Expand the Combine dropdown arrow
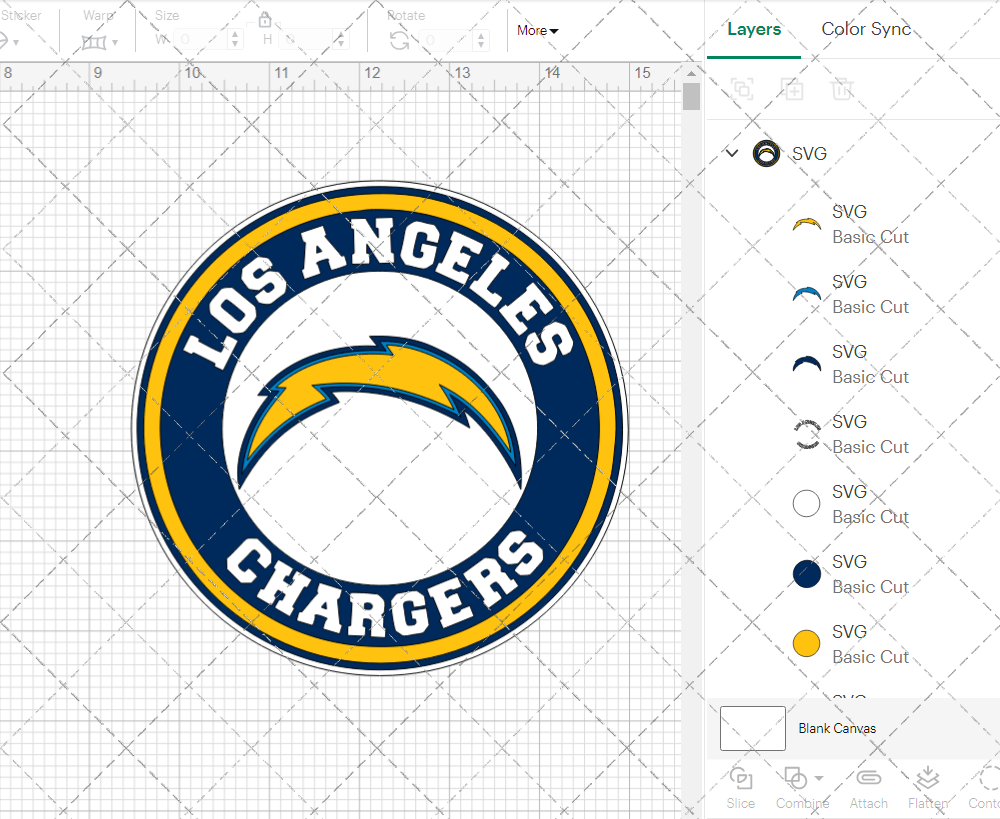1000x819 pixels. tap(819, 778)
